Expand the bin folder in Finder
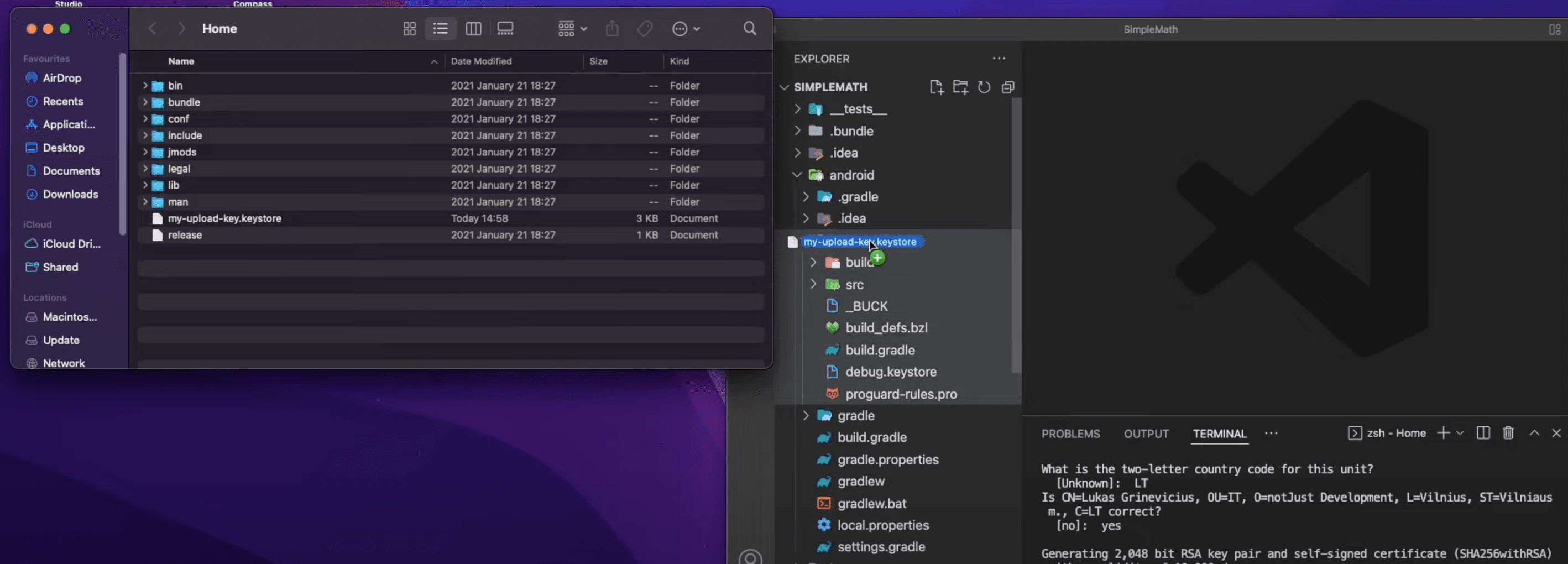Screen dimensions: 1568x564 pos(145,86)
